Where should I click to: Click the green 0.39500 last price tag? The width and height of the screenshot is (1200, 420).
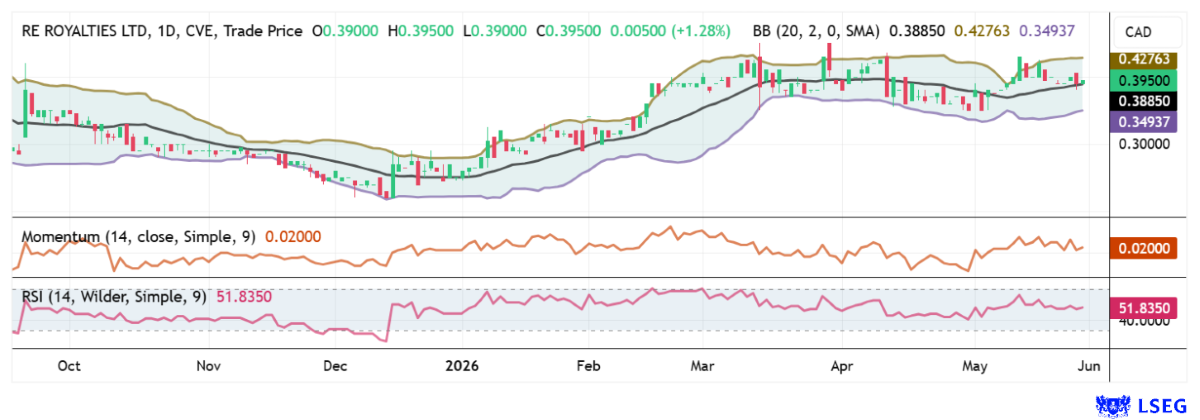[1145, 79]
